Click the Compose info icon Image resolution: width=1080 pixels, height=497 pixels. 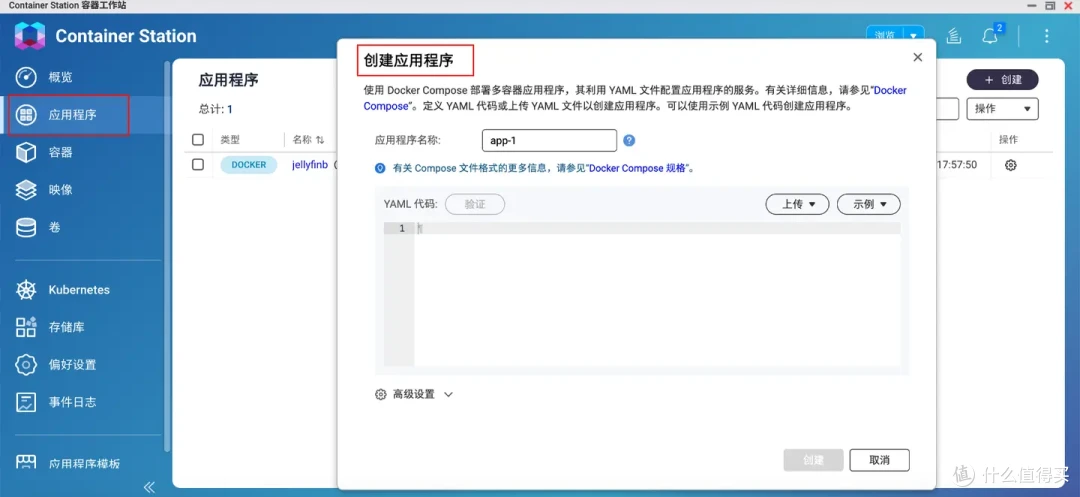[x=380, y=168]
